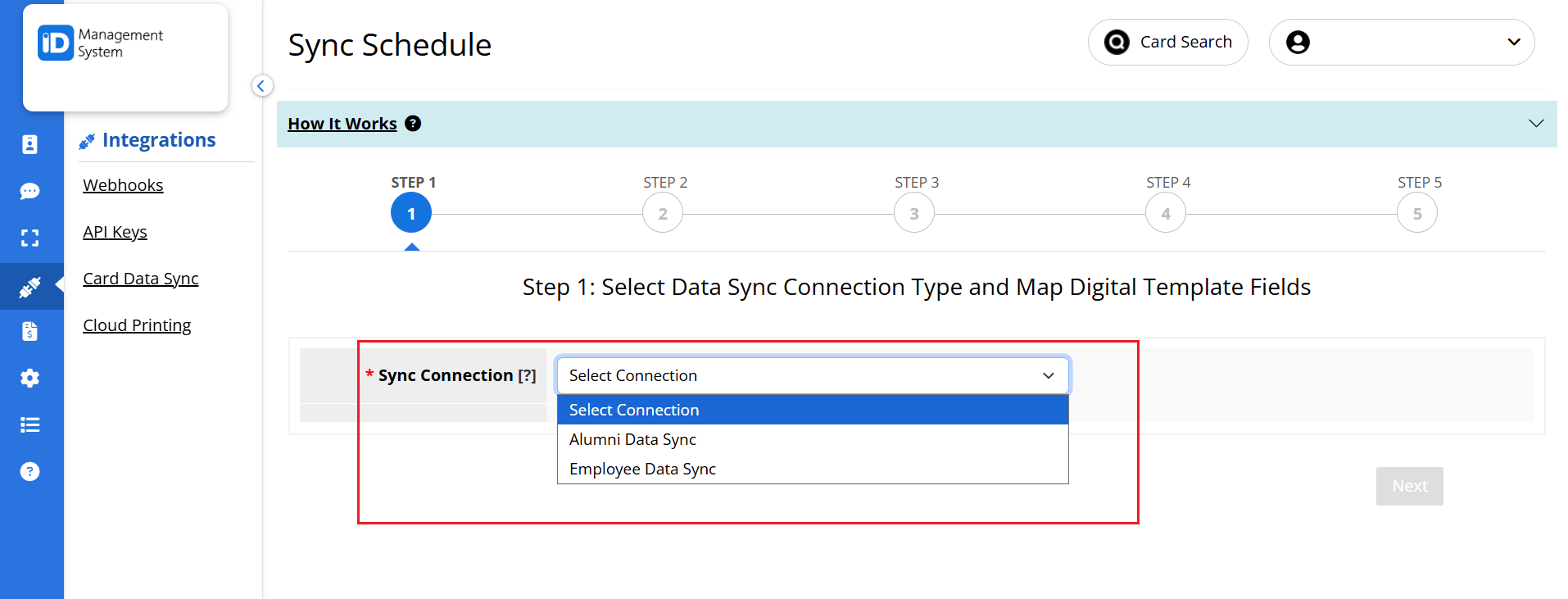Choose Employee Data Sync option
The image size is (1568, 599).
point(642,469)
